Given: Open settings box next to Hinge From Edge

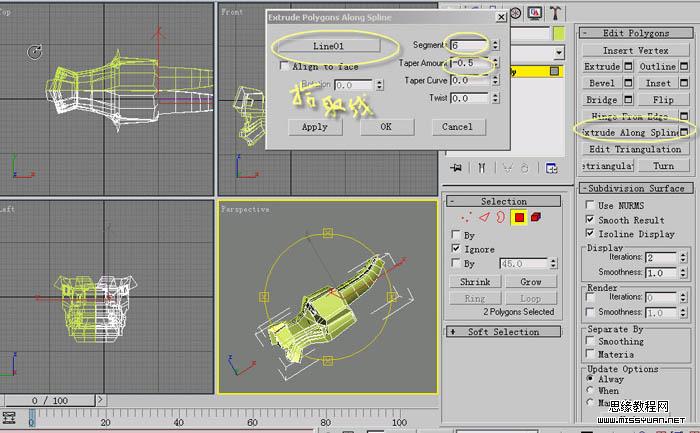Looking at the screenshot, I should coord(684,116).
